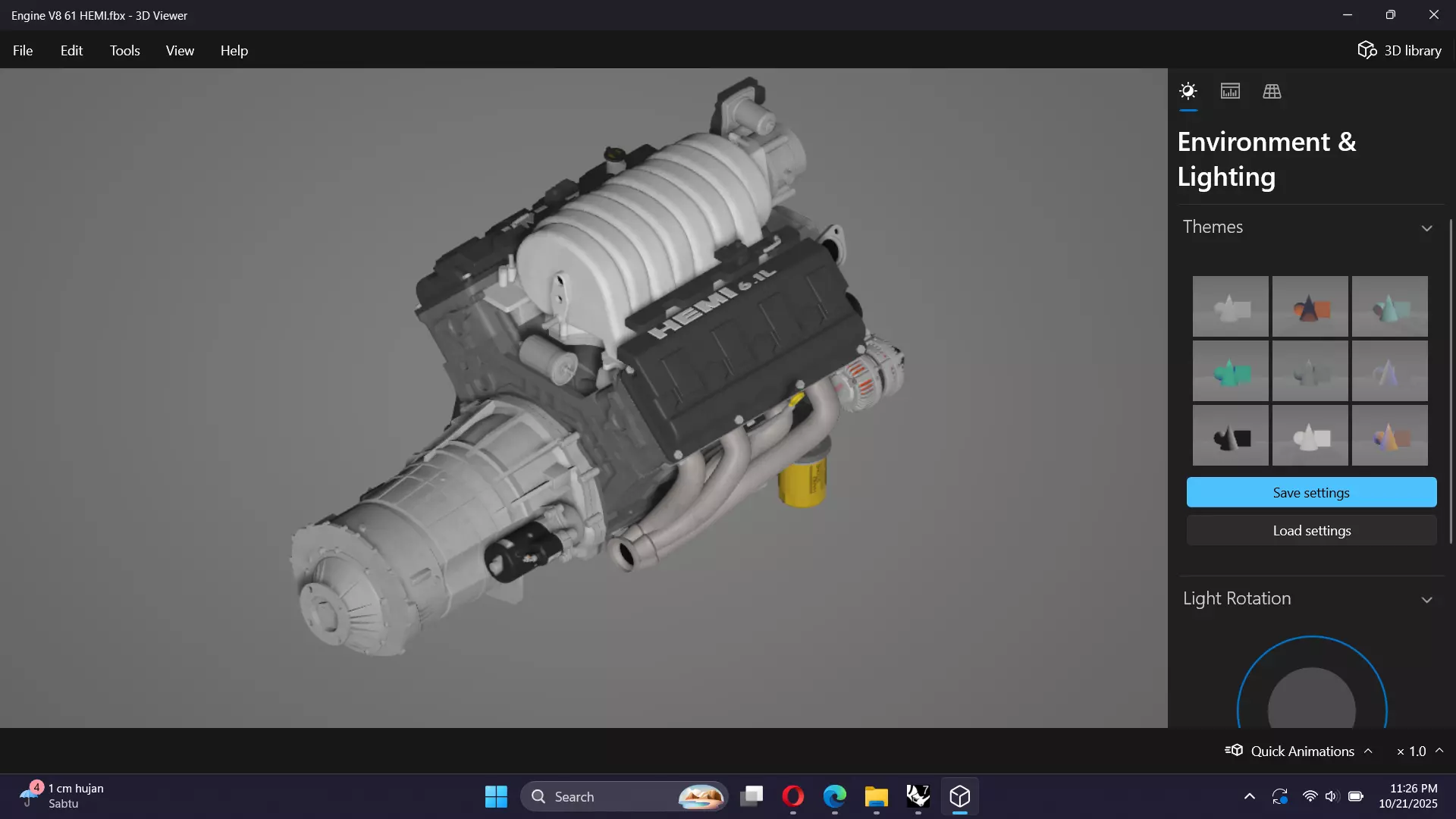Select the bright green theme thumbnail
Viewport: 1456px width, 819px height.
(x=1230, y=371)
